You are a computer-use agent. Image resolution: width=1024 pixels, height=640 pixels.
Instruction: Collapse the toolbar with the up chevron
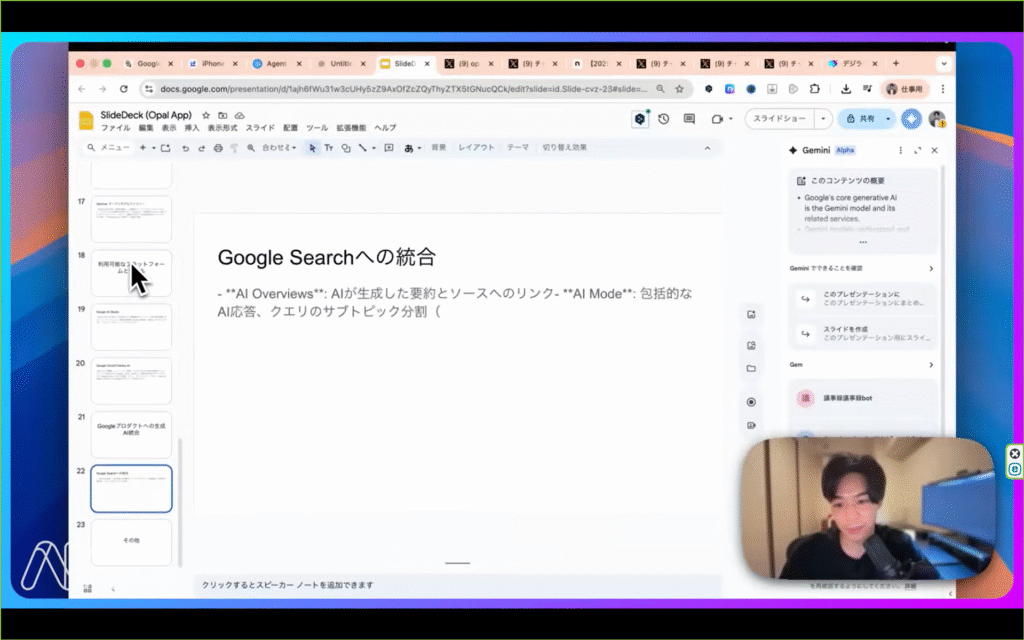click(x=708, y=148)
